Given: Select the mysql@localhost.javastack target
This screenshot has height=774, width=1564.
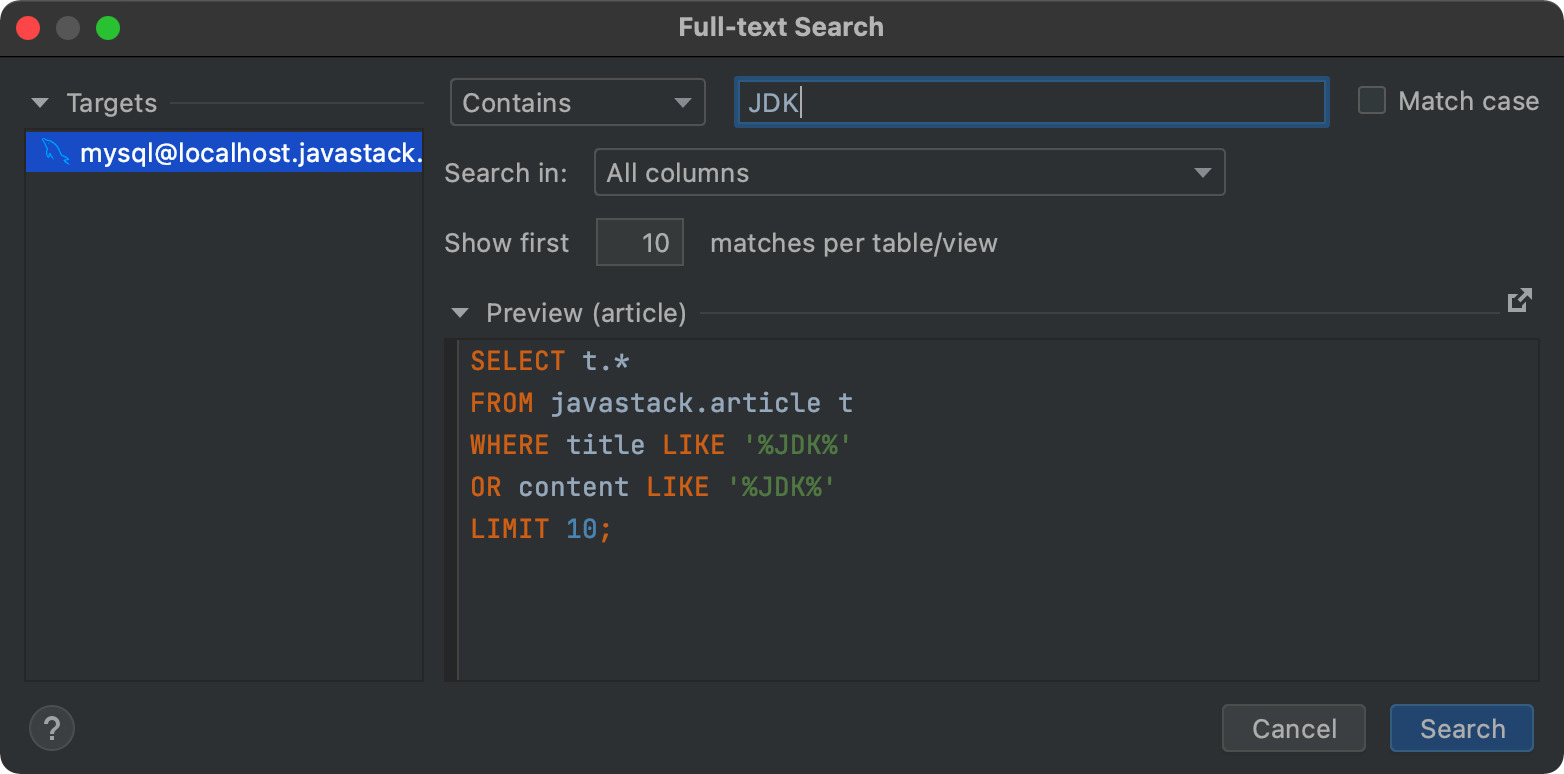Looking at the screenshot, I should pyautogui.click(x=224, y=153).
